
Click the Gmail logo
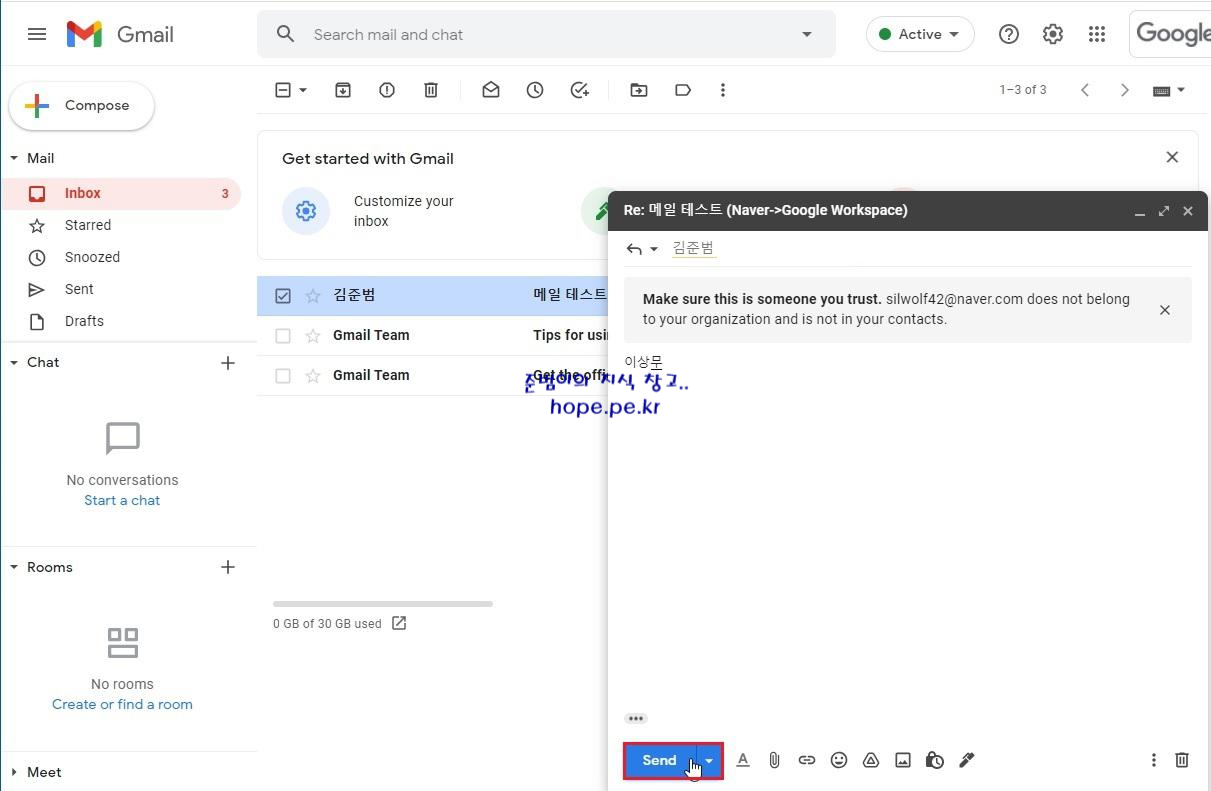pos(120,34)
